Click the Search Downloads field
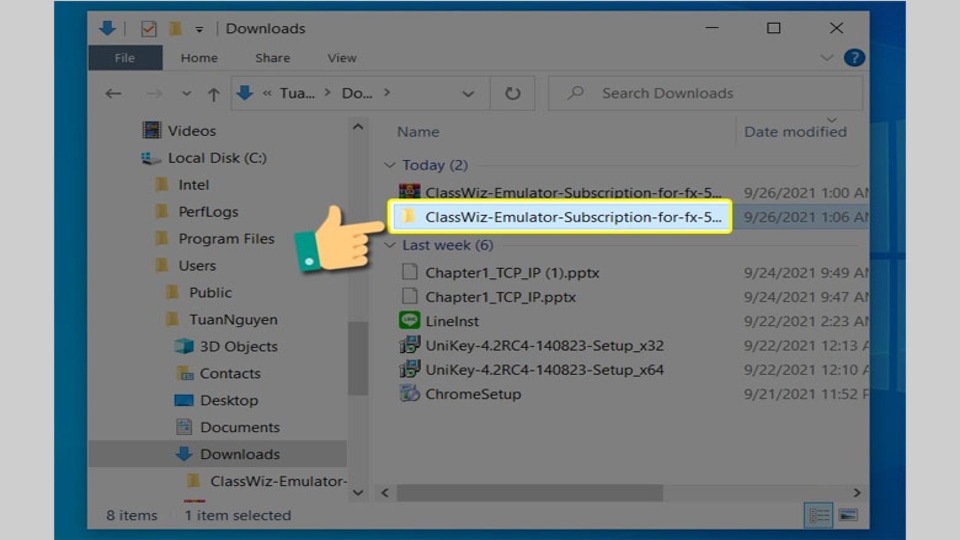Viewport: 960px width, 540px height. [705, 93]
